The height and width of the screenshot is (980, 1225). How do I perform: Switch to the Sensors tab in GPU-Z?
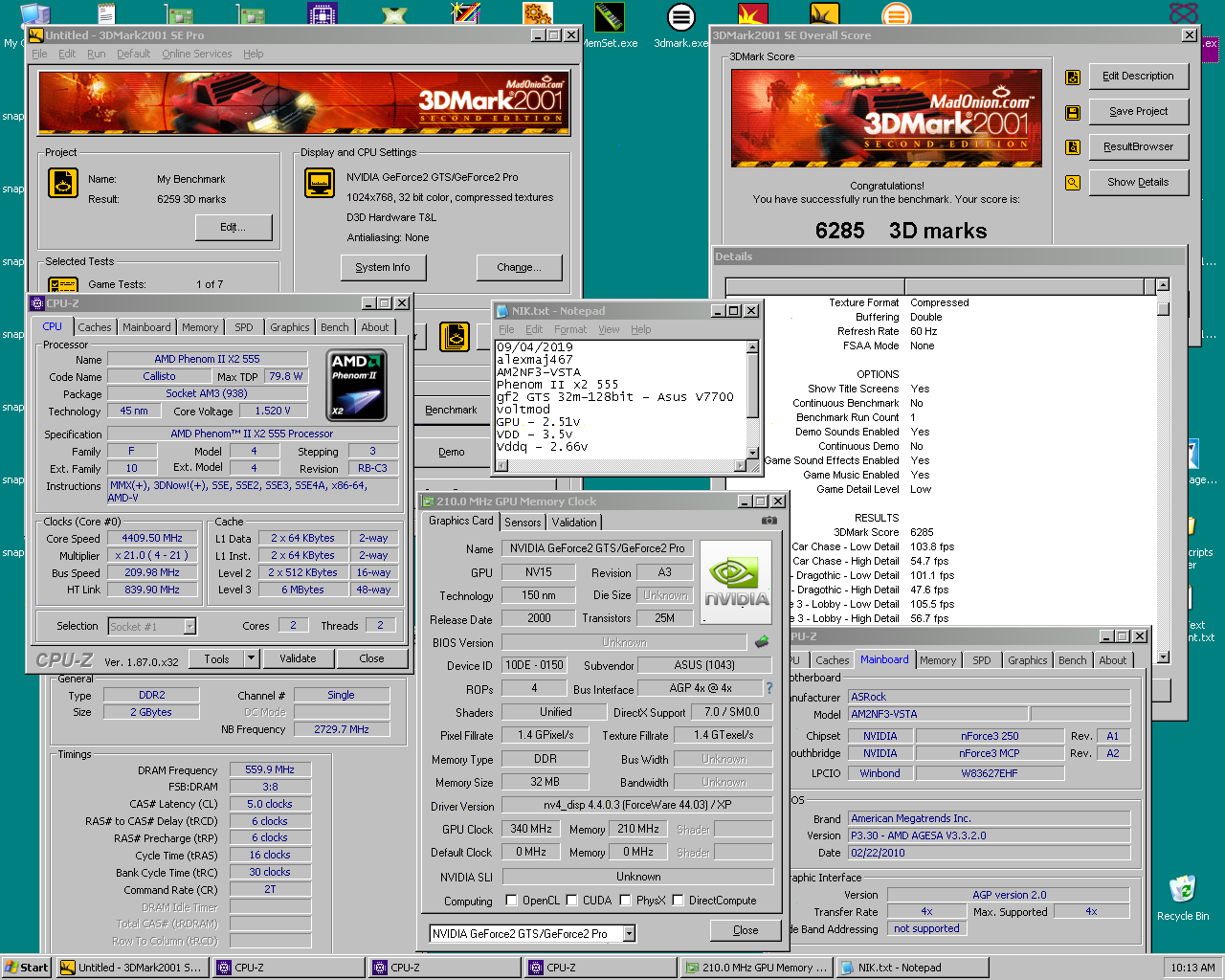[x=523, y=523]
